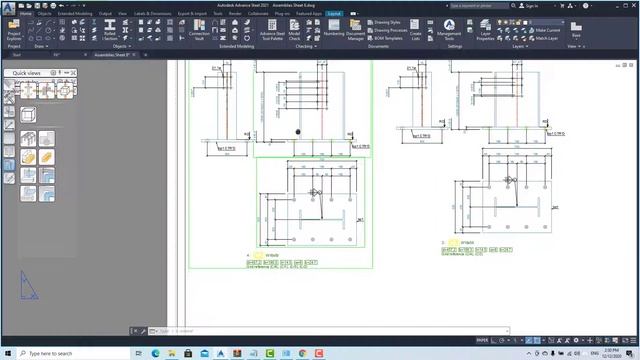Open the Help question mark icon

click(586, 6)
